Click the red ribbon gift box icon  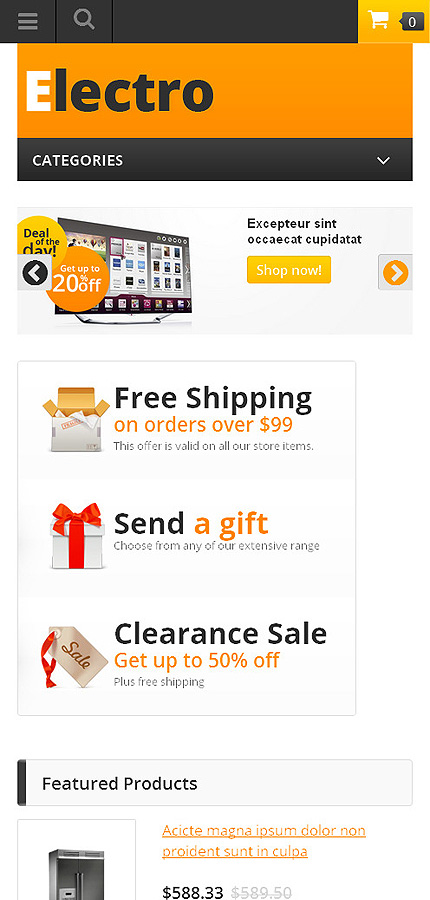point(77,536)
